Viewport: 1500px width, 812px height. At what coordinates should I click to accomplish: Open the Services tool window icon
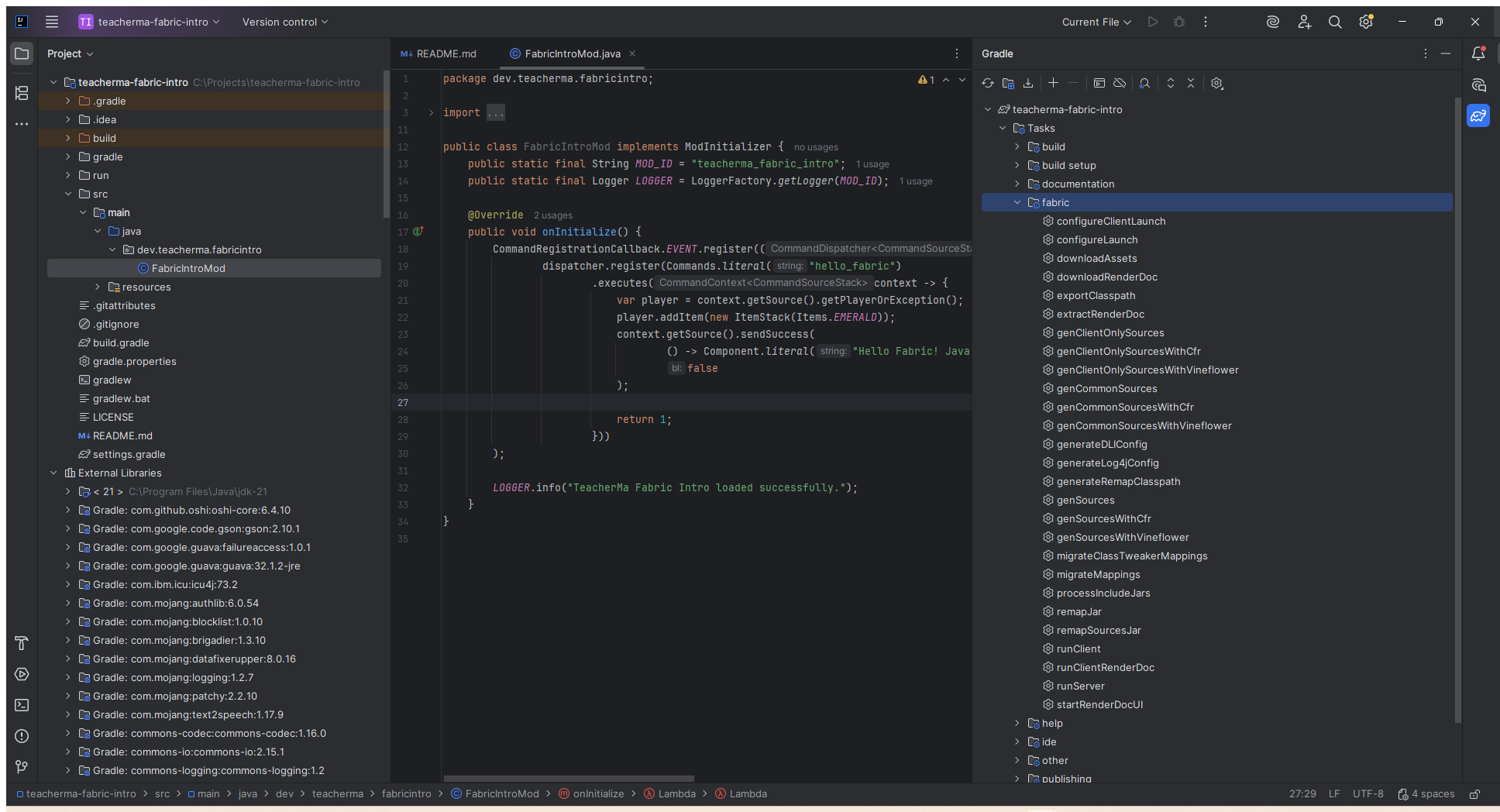tap(22, 674)
